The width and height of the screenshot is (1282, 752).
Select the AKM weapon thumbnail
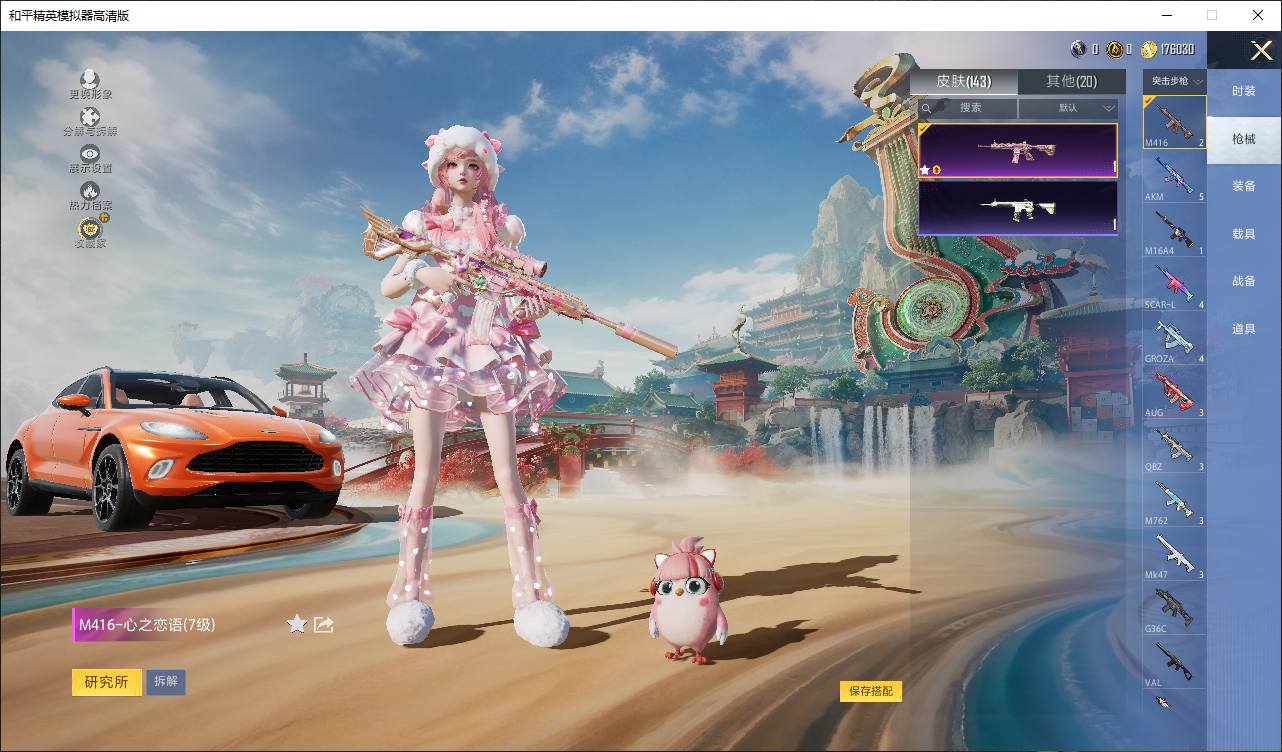click(x=1174, y=177)
